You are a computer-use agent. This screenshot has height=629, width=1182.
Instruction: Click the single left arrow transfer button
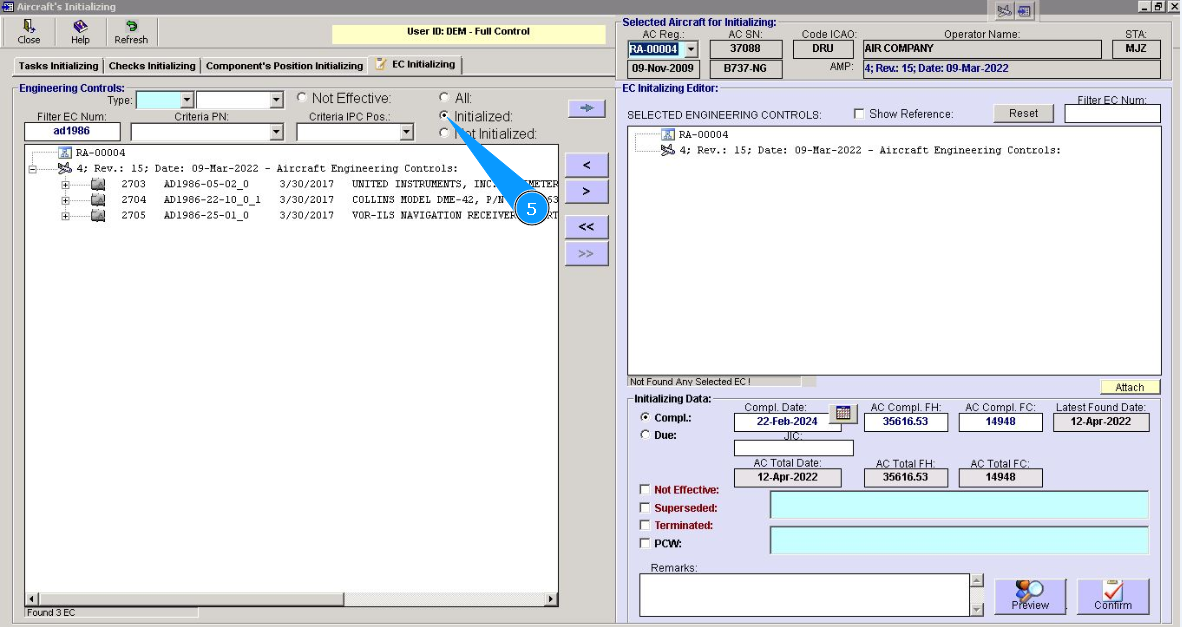[x=586, y=164]
